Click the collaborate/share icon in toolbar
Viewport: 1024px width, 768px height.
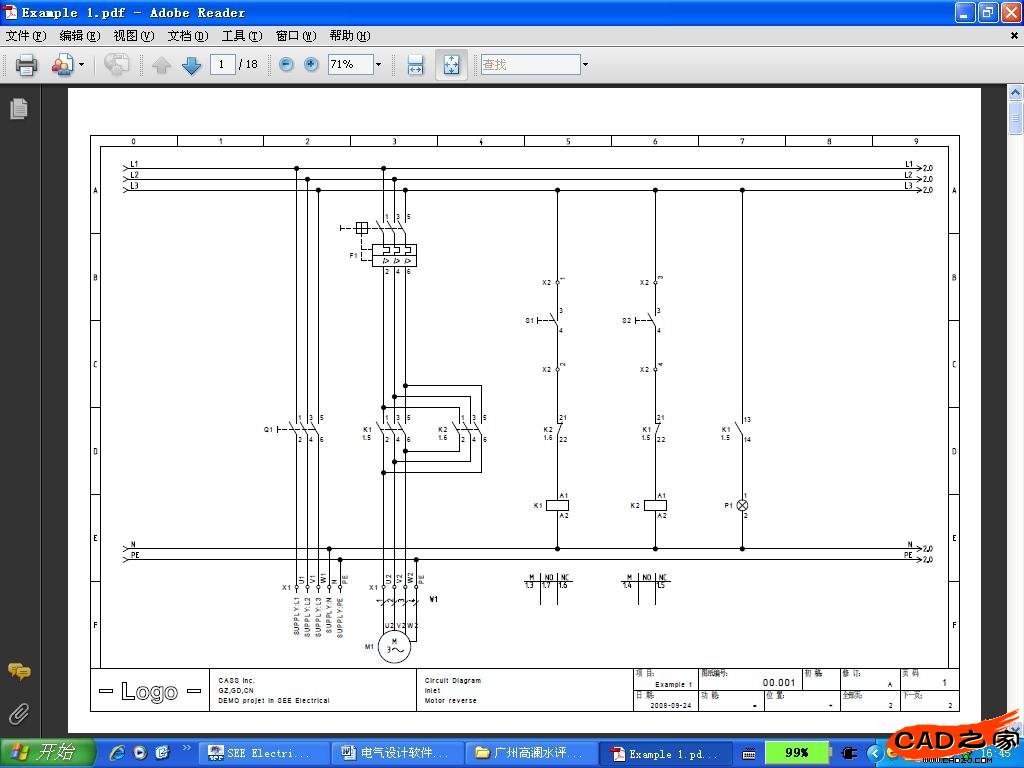(62, 65)
